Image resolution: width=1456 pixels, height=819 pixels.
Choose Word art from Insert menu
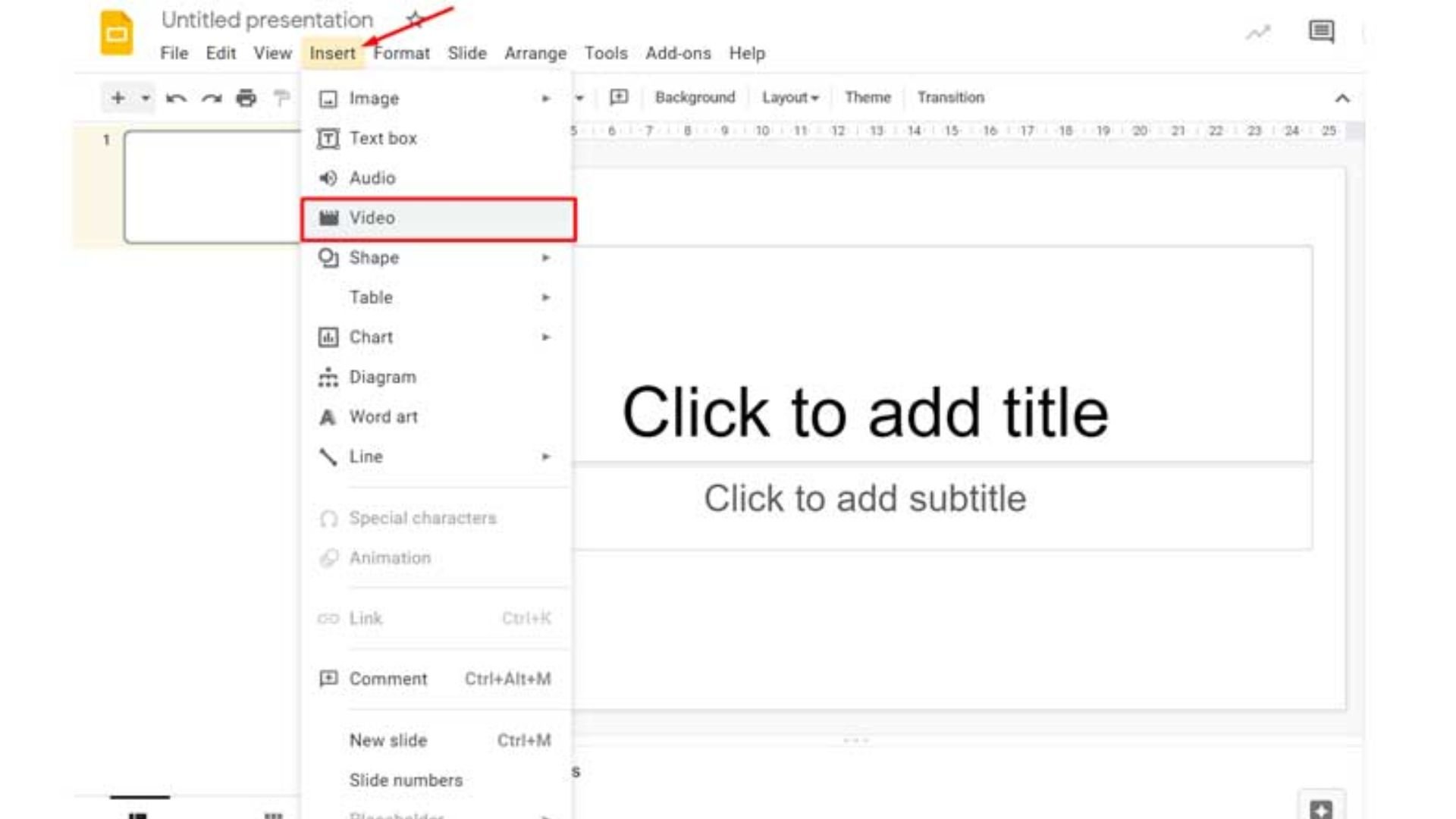[437, 417]
